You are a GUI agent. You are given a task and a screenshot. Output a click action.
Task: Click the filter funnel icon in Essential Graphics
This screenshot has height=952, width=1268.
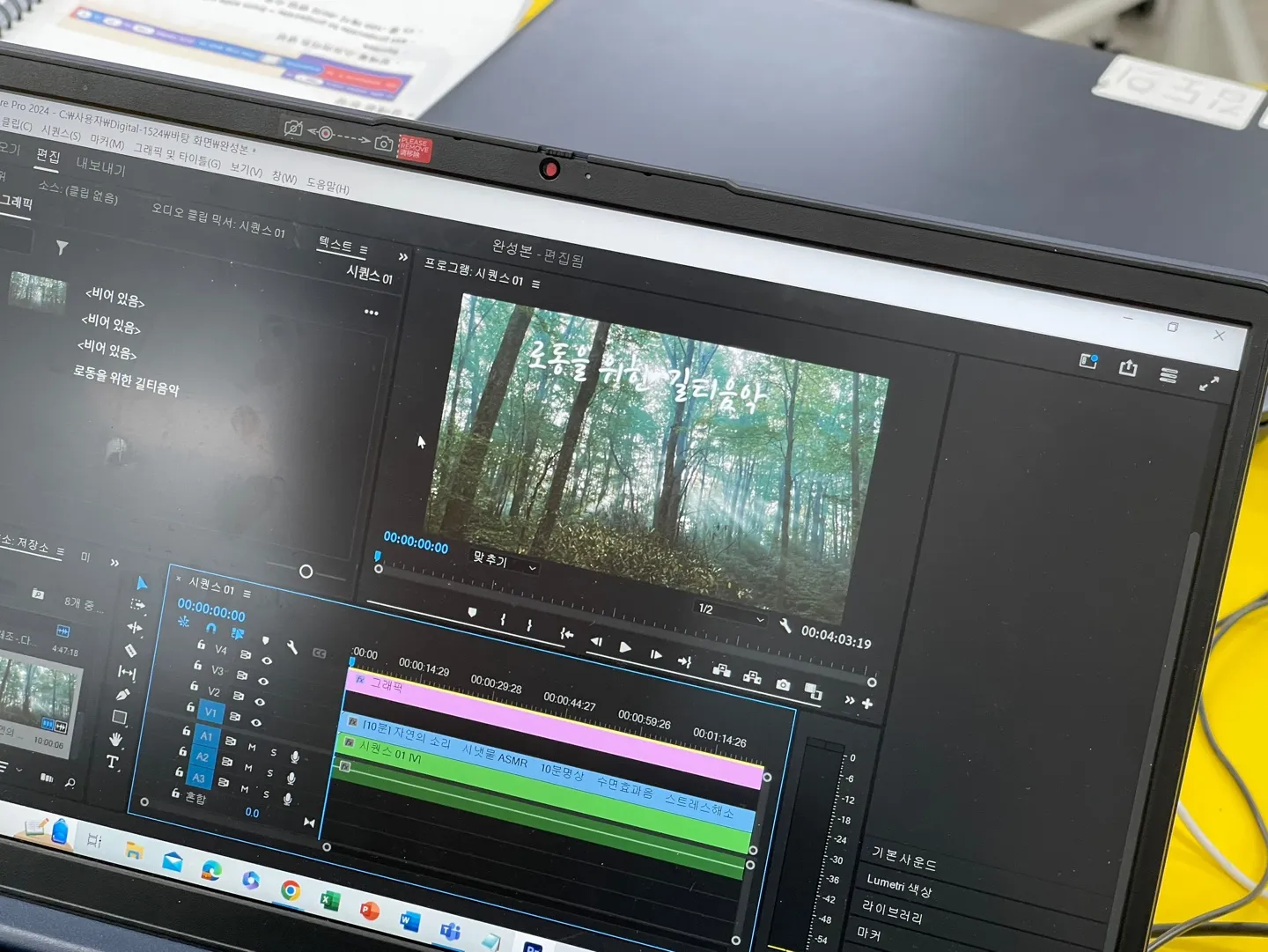pos(62,247)
